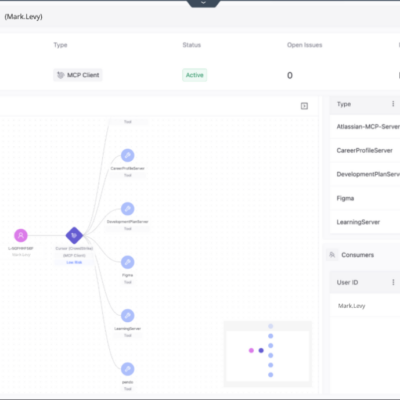Click the Type column header in list
Screen dimensions: 400x400
(344, 104)
